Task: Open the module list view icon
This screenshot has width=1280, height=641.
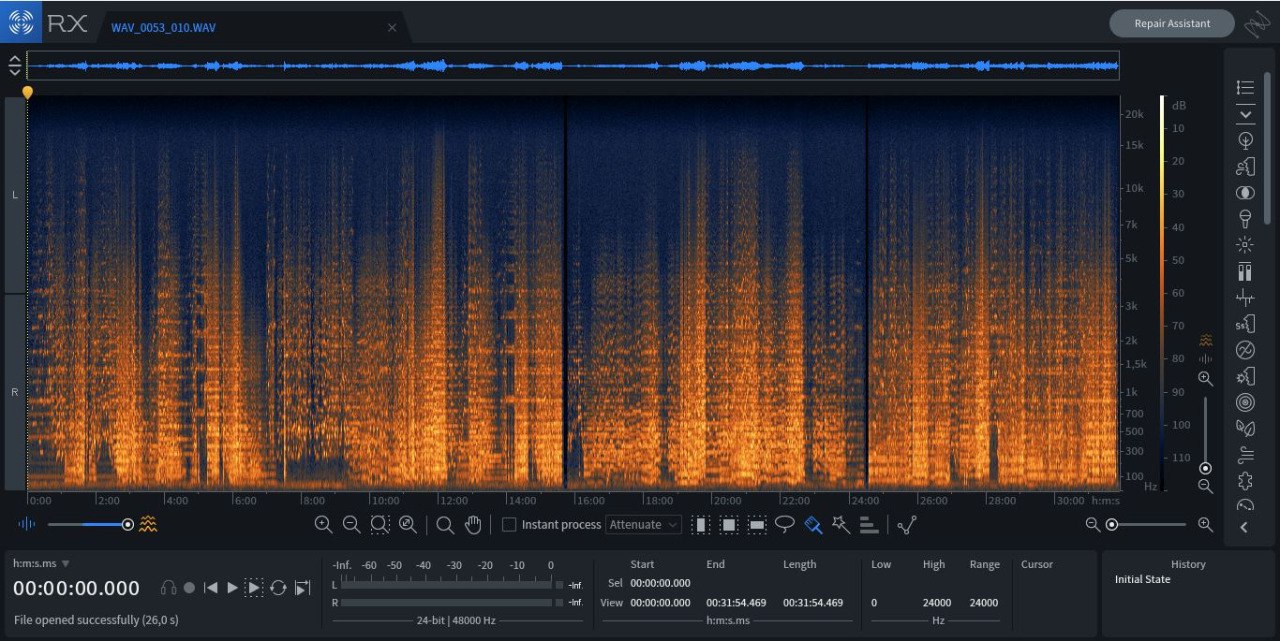Action: click(x=1245, y=88)
